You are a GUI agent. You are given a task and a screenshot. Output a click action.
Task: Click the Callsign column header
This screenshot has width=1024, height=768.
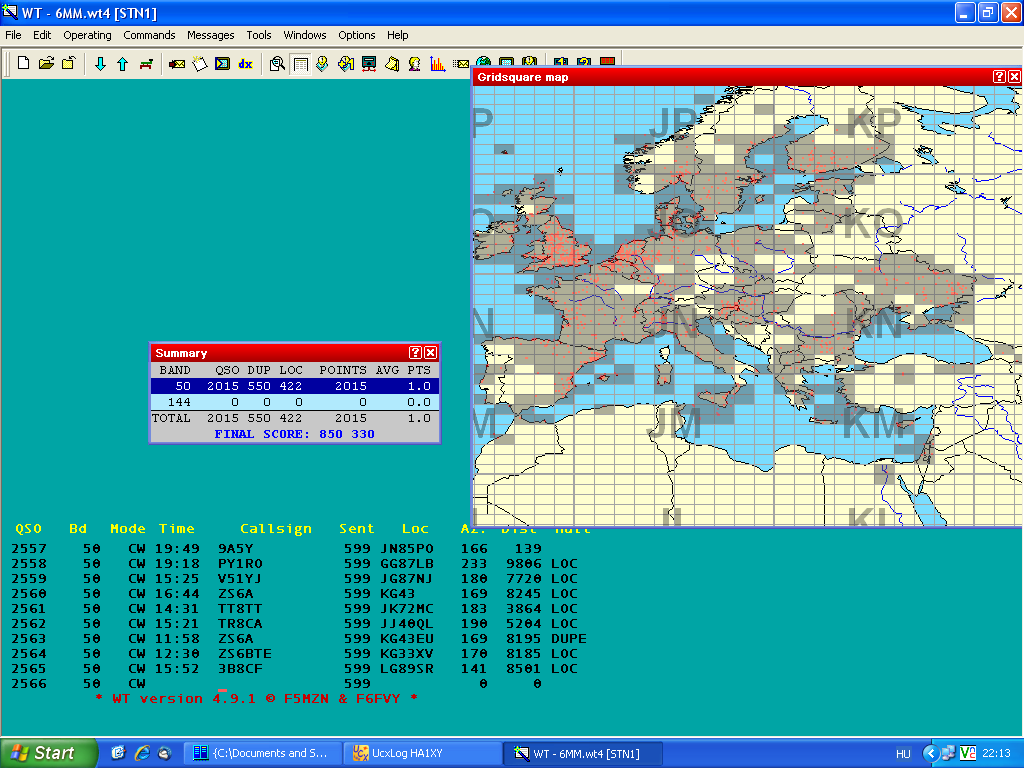[276, 529]
